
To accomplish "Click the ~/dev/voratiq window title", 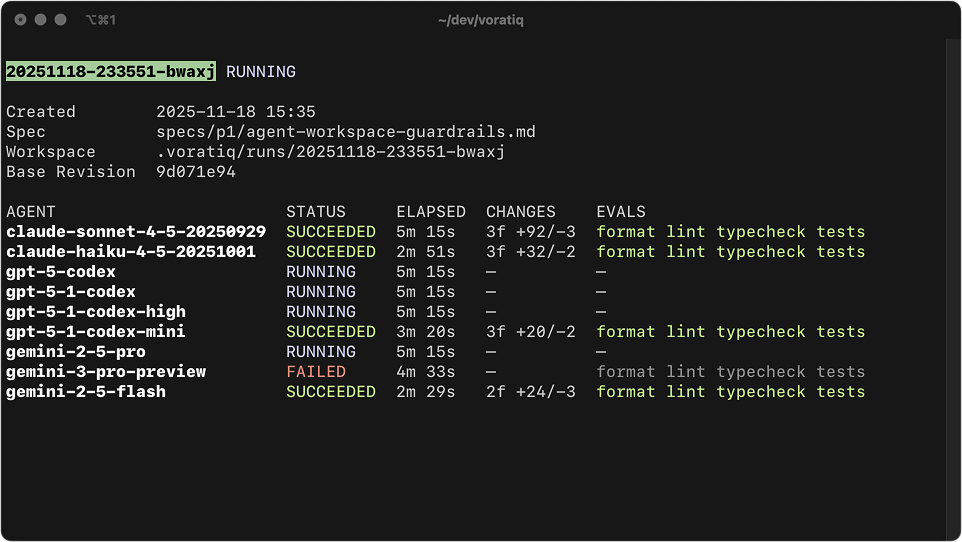I will (480, 20).
